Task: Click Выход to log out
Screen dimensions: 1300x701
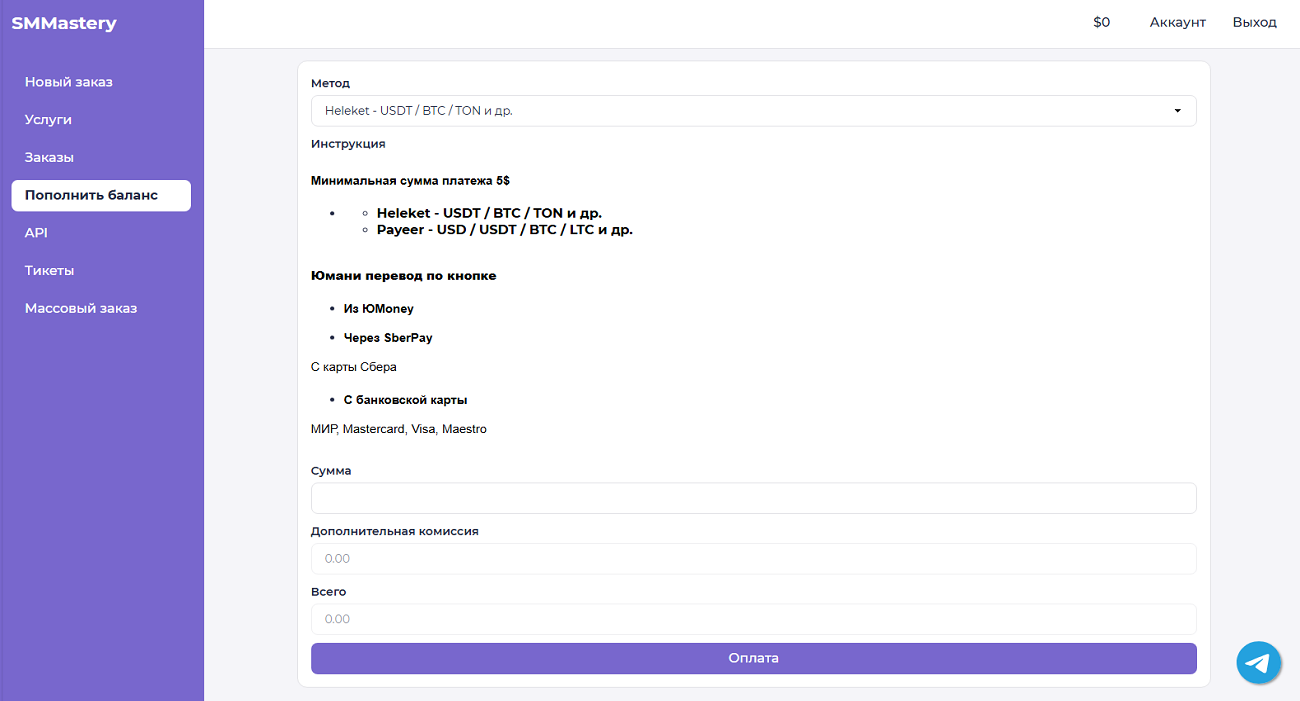Action: (1254, 22)
